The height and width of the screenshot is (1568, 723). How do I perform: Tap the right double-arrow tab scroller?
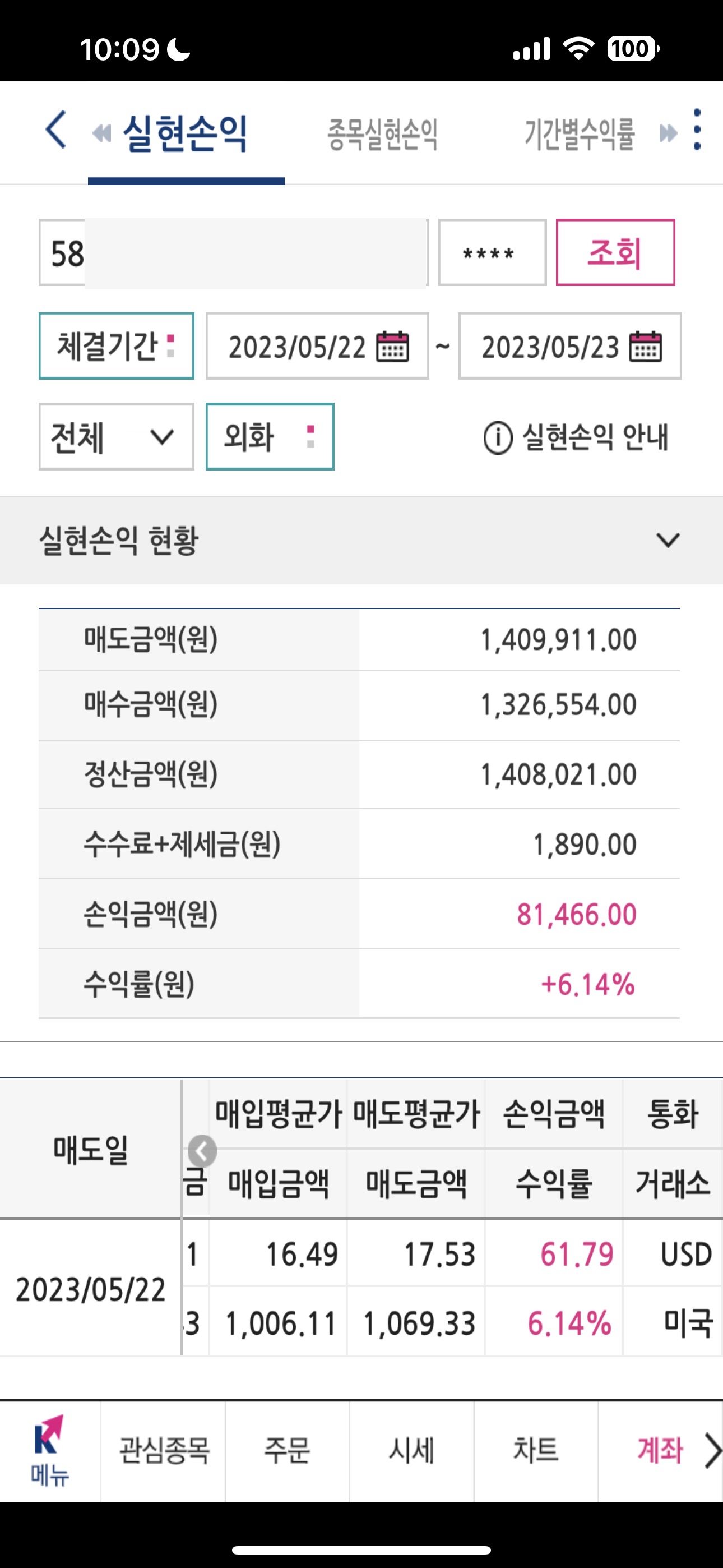click(668, 133)
